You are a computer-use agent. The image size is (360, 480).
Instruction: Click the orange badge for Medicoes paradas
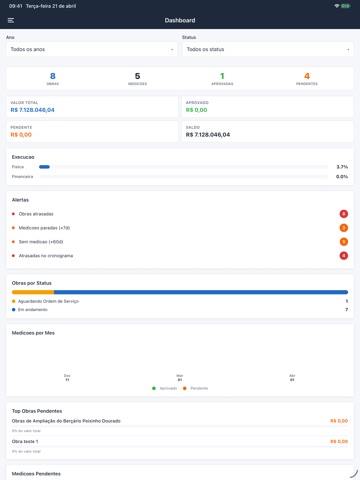(344, 228)
